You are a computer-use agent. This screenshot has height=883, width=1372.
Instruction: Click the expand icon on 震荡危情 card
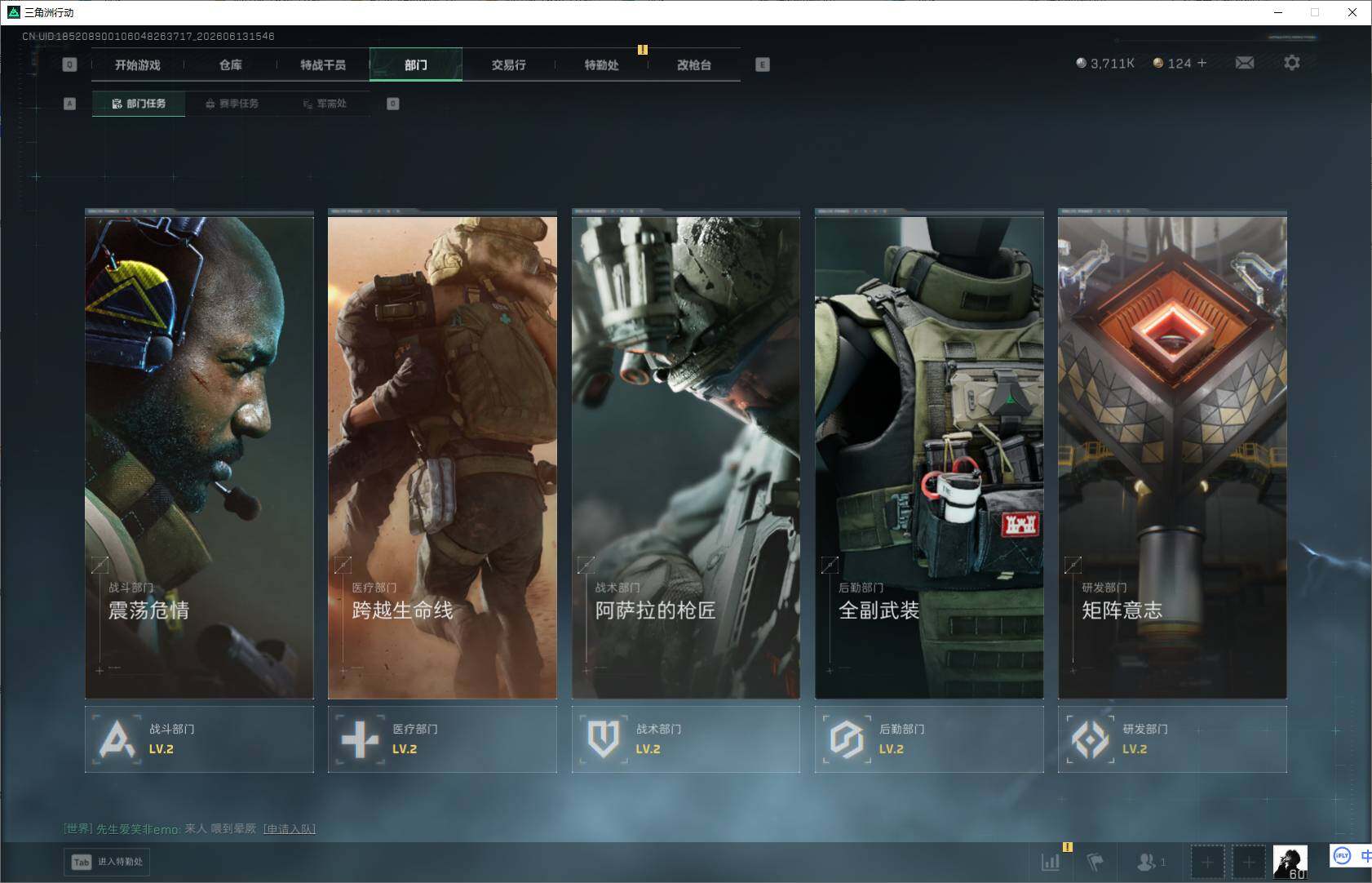pyautogui.click(x=100, y=565)
